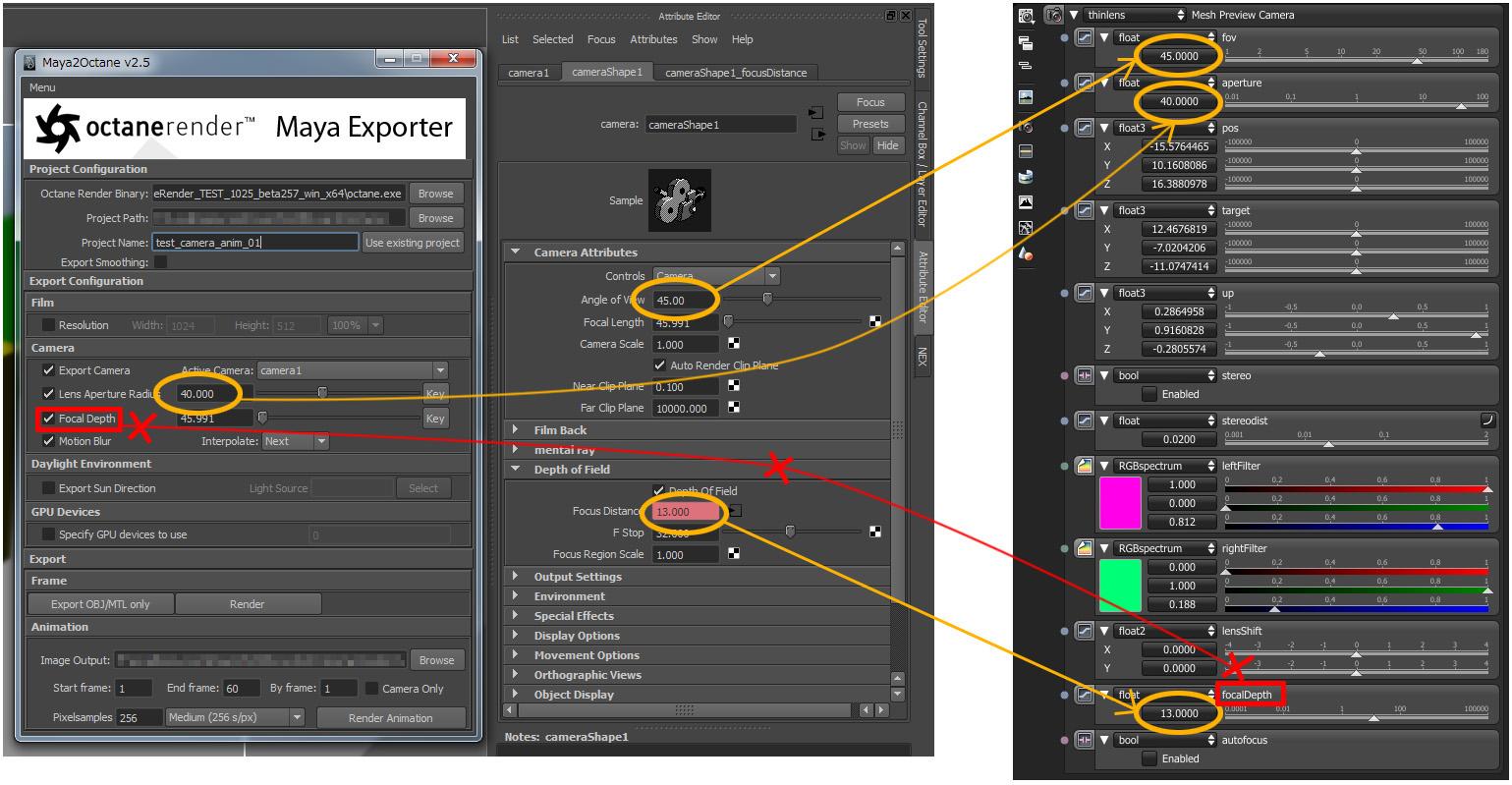Click the top camera icon in Octane's left toolbar
Screen dimensions: 1512x785
click(x=1026, y=16)
